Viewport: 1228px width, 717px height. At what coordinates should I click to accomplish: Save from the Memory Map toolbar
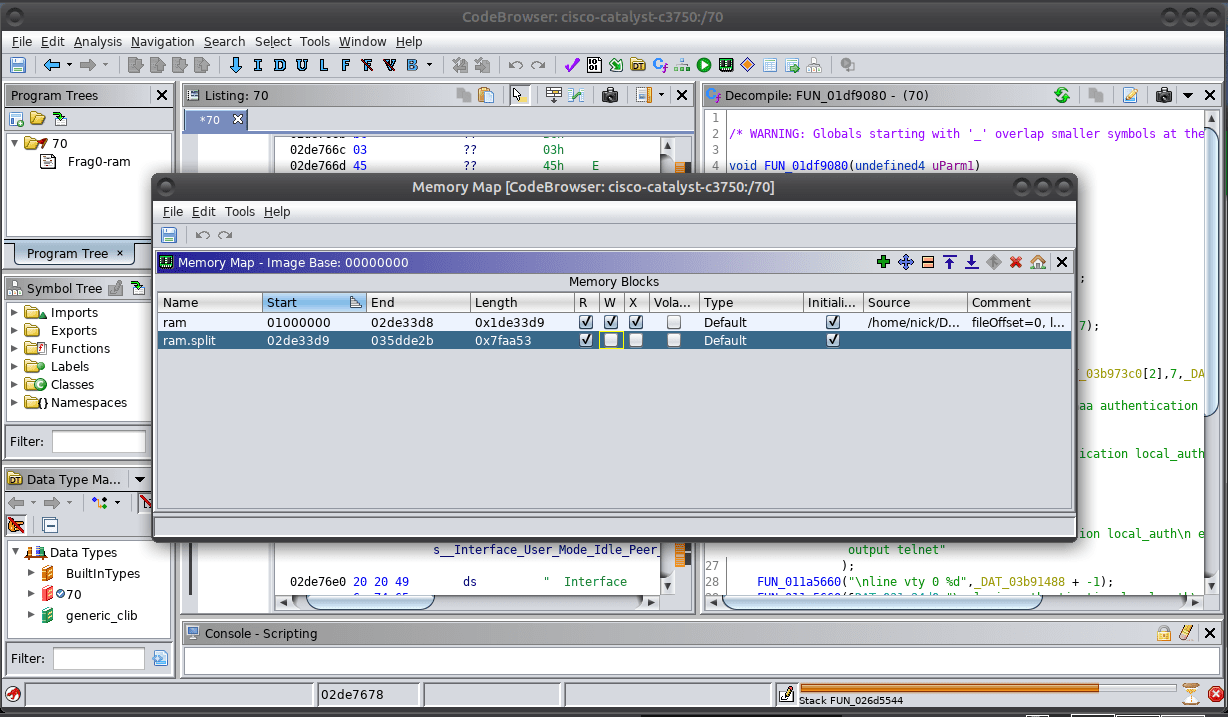(x=169, y=235)
